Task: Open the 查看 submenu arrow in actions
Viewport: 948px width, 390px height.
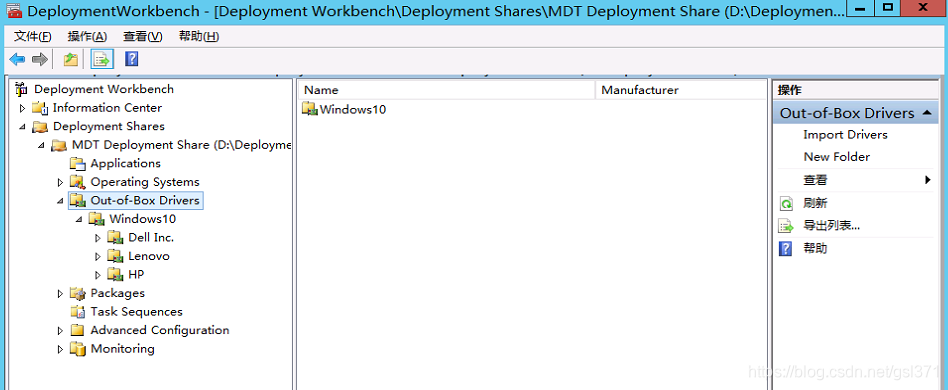Action: (x=927, y=180)
